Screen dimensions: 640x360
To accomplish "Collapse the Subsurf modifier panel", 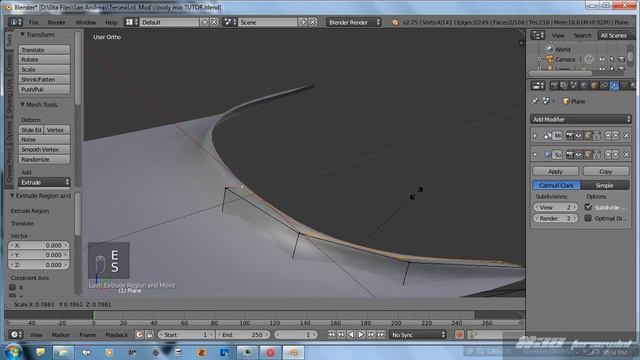I will click(x=535, y=155).
